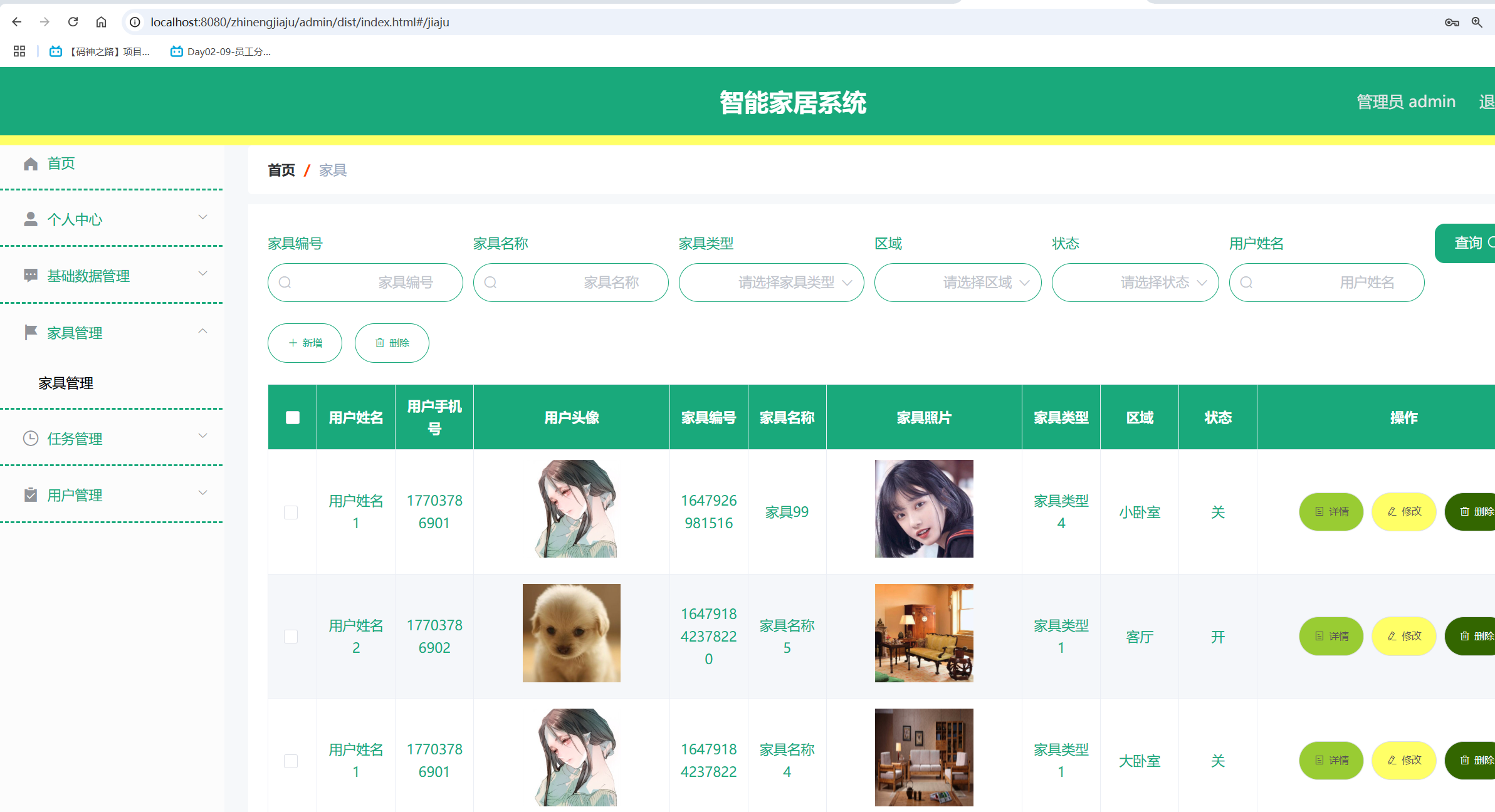1495x812 pixels.
Task: Click the 家具管理 flag icon
Action: click(31, 333)
